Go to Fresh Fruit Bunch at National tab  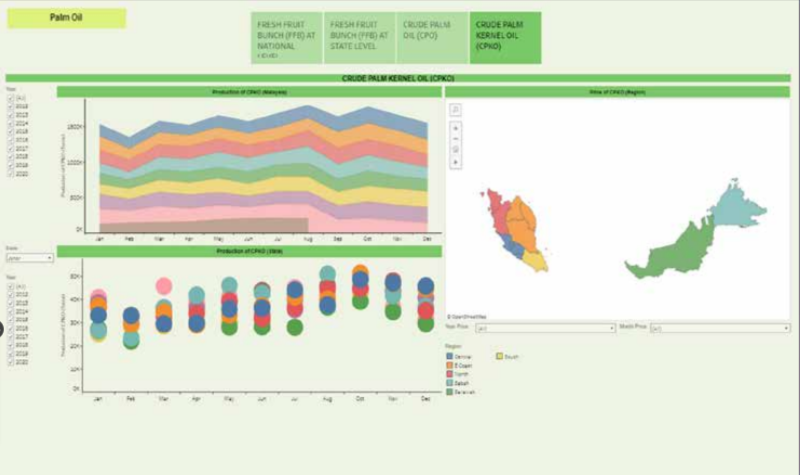[286, 38]
